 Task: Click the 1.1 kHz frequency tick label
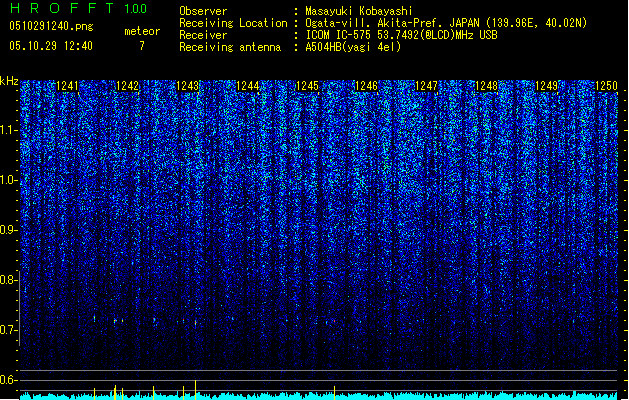[9, 130]
